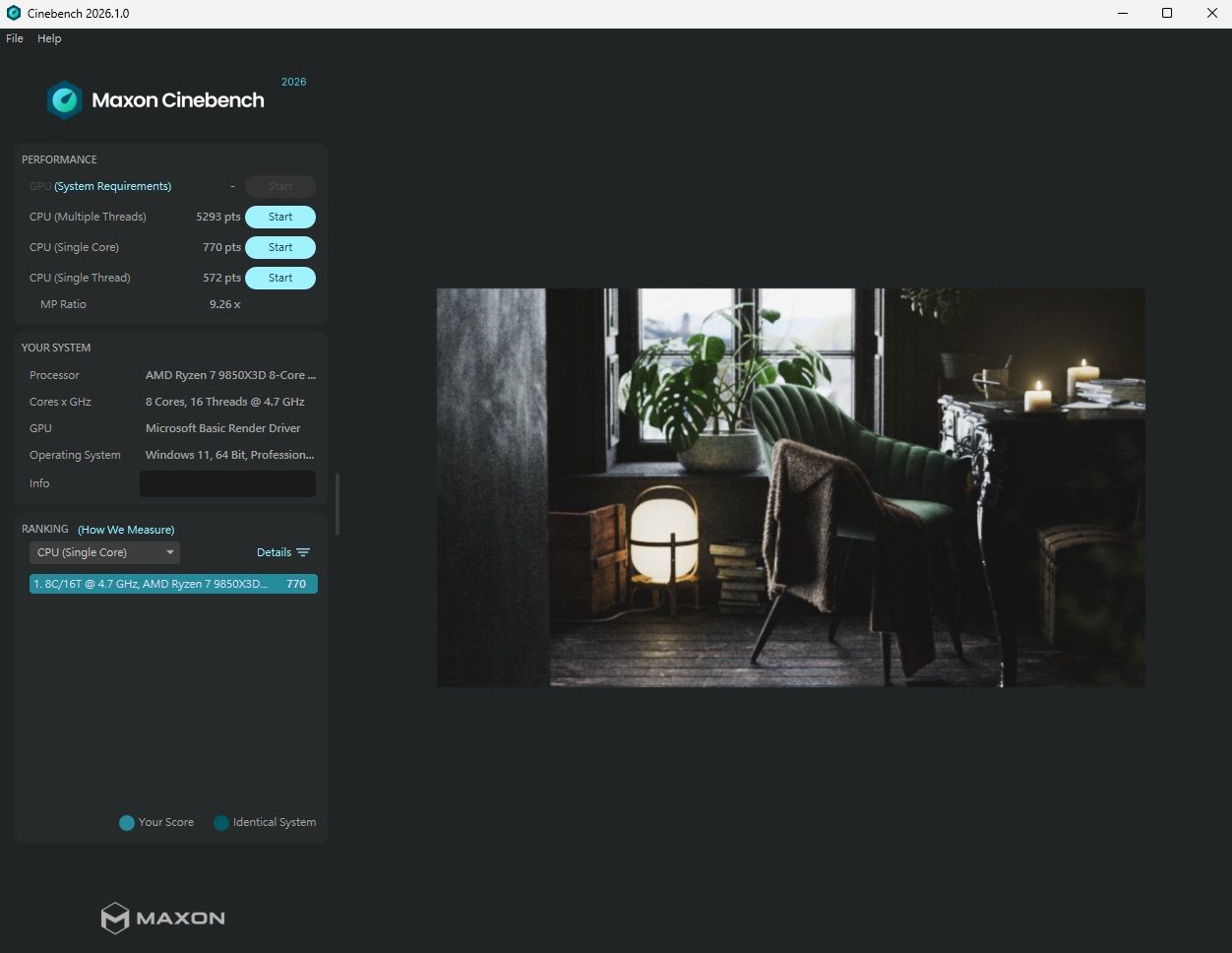Click the PERFORMANCE section heading
The image size is (1232, 953).
coord(59,159)
